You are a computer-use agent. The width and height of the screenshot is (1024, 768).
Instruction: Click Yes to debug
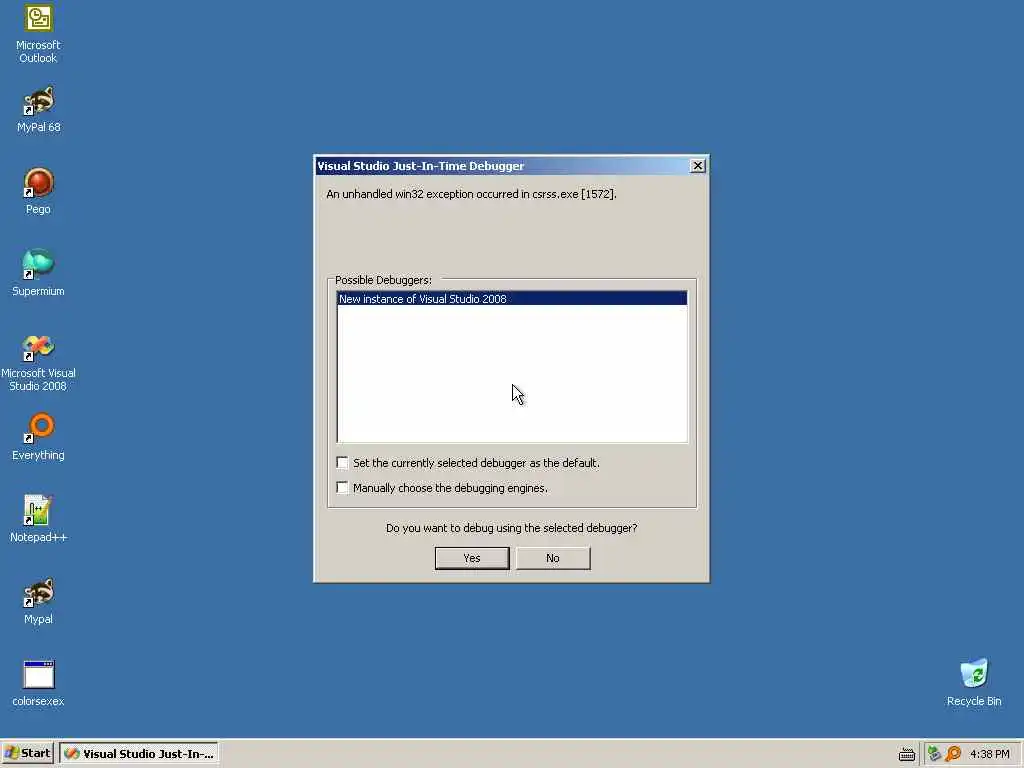click(472, 558)
